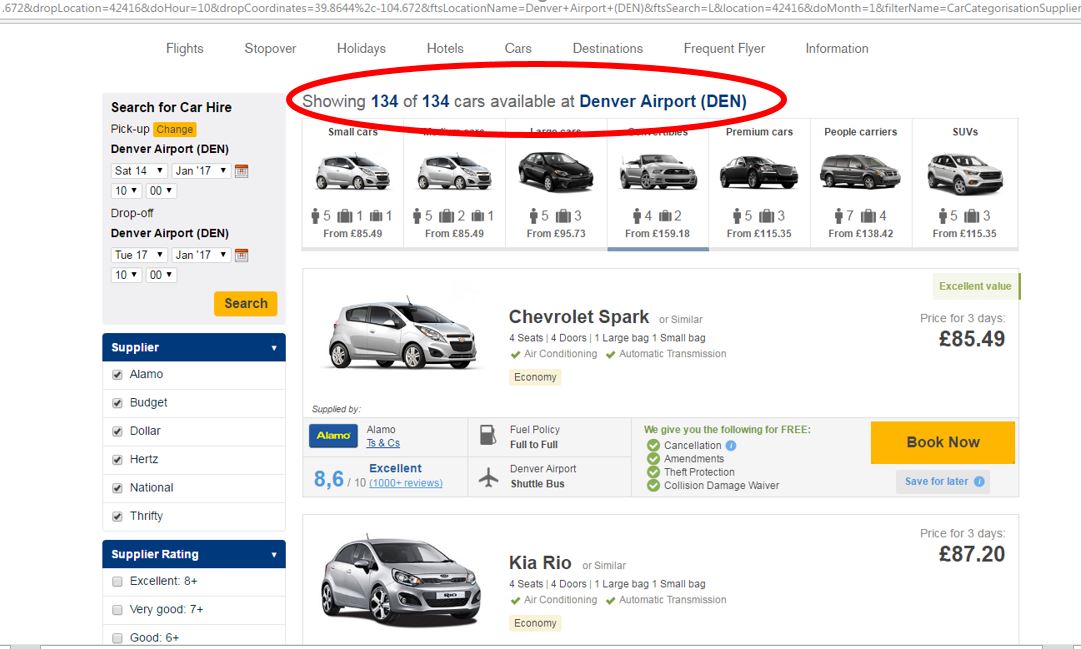Image resolution: width=1081 pixels, height=649 pixels.
Task: Open the Hotels menu
Action: click(445, 49)
